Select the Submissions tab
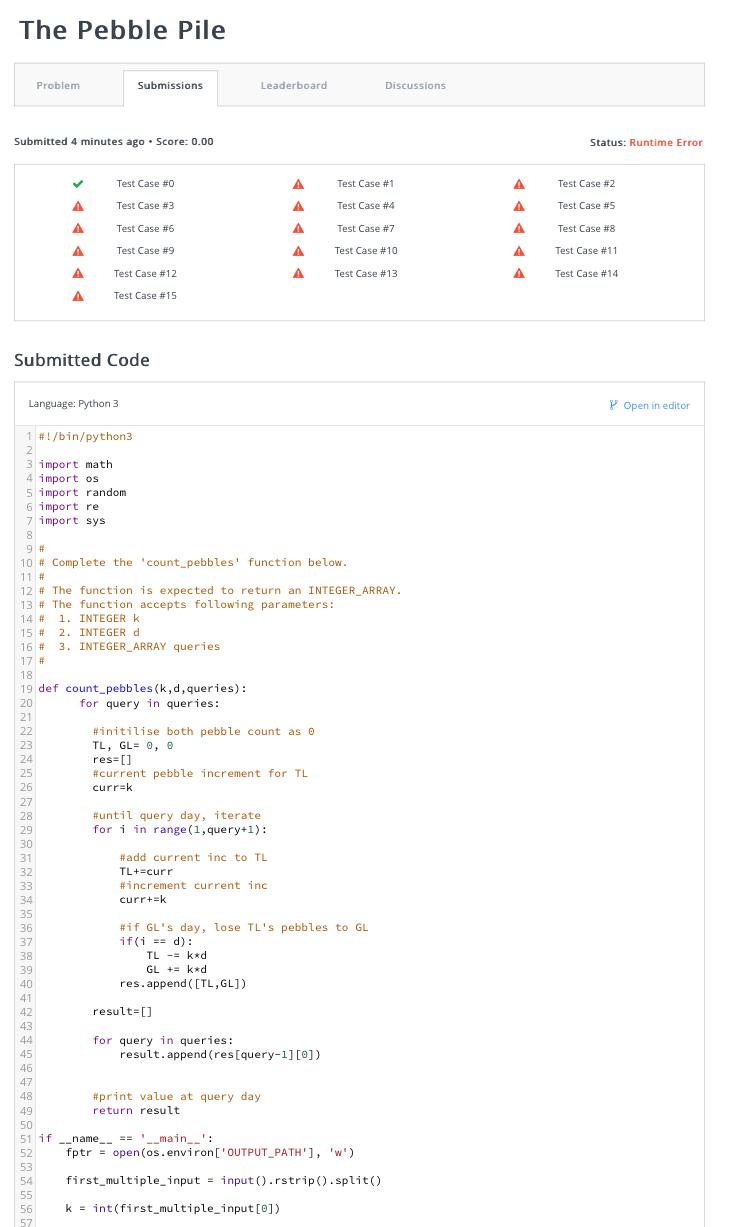Image resolution: width=750 pixels, height=1227 pixels. tap(170, 86)
